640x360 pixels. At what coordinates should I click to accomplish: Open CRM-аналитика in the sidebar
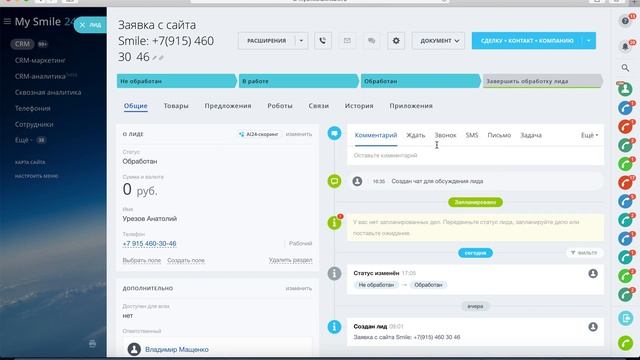40,76
